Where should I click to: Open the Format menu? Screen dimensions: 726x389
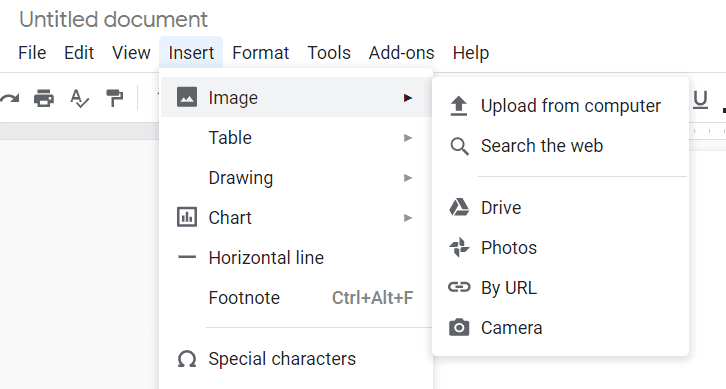pos(261,53)
